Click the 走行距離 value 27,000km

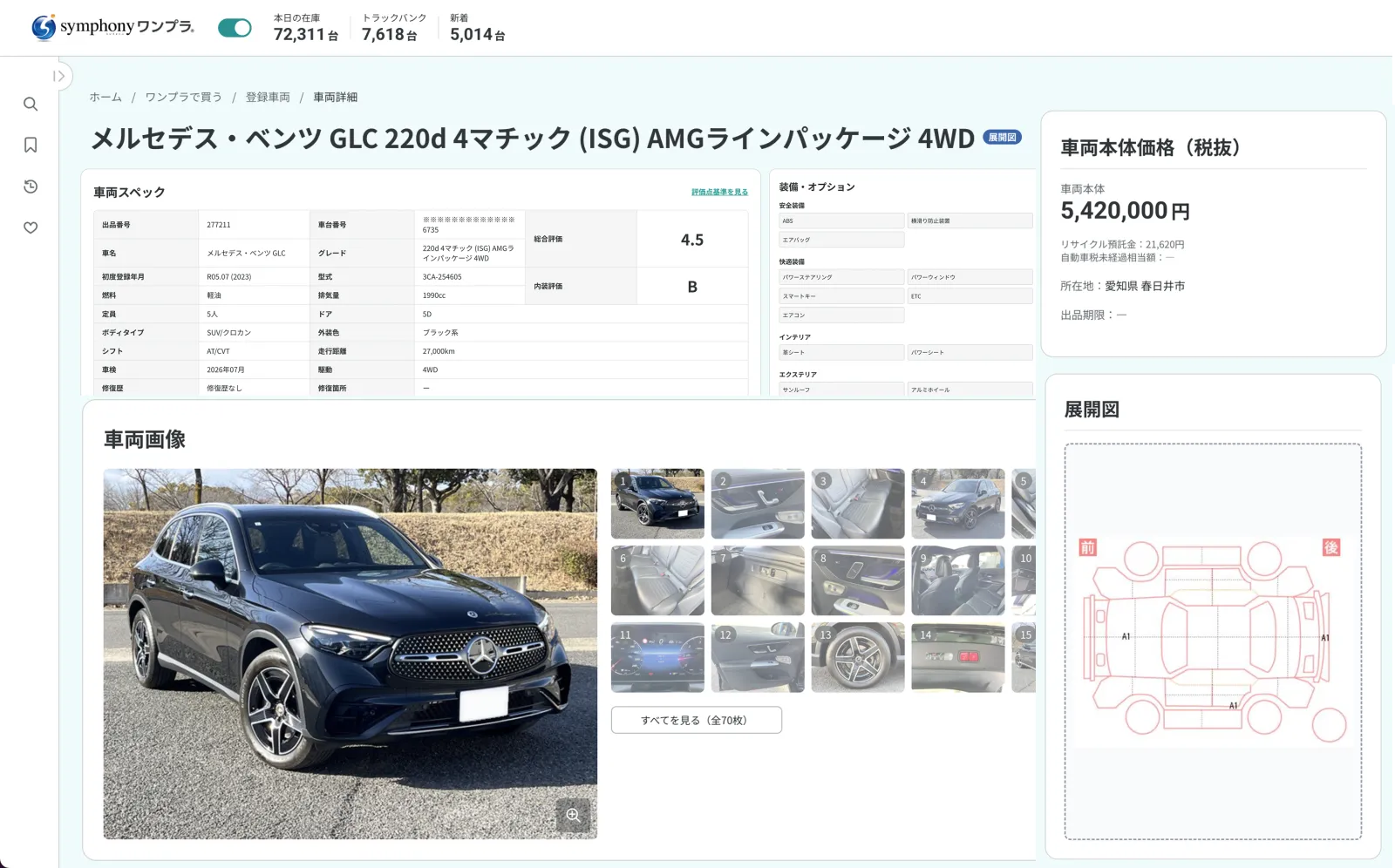(439, 351)
